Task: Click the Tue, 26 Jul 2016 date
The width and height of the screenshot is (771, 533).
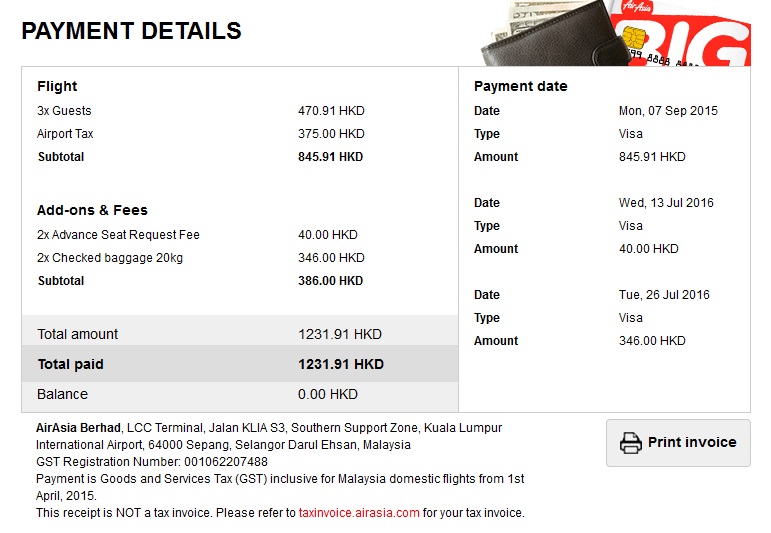Action: [x=664, y=295]
